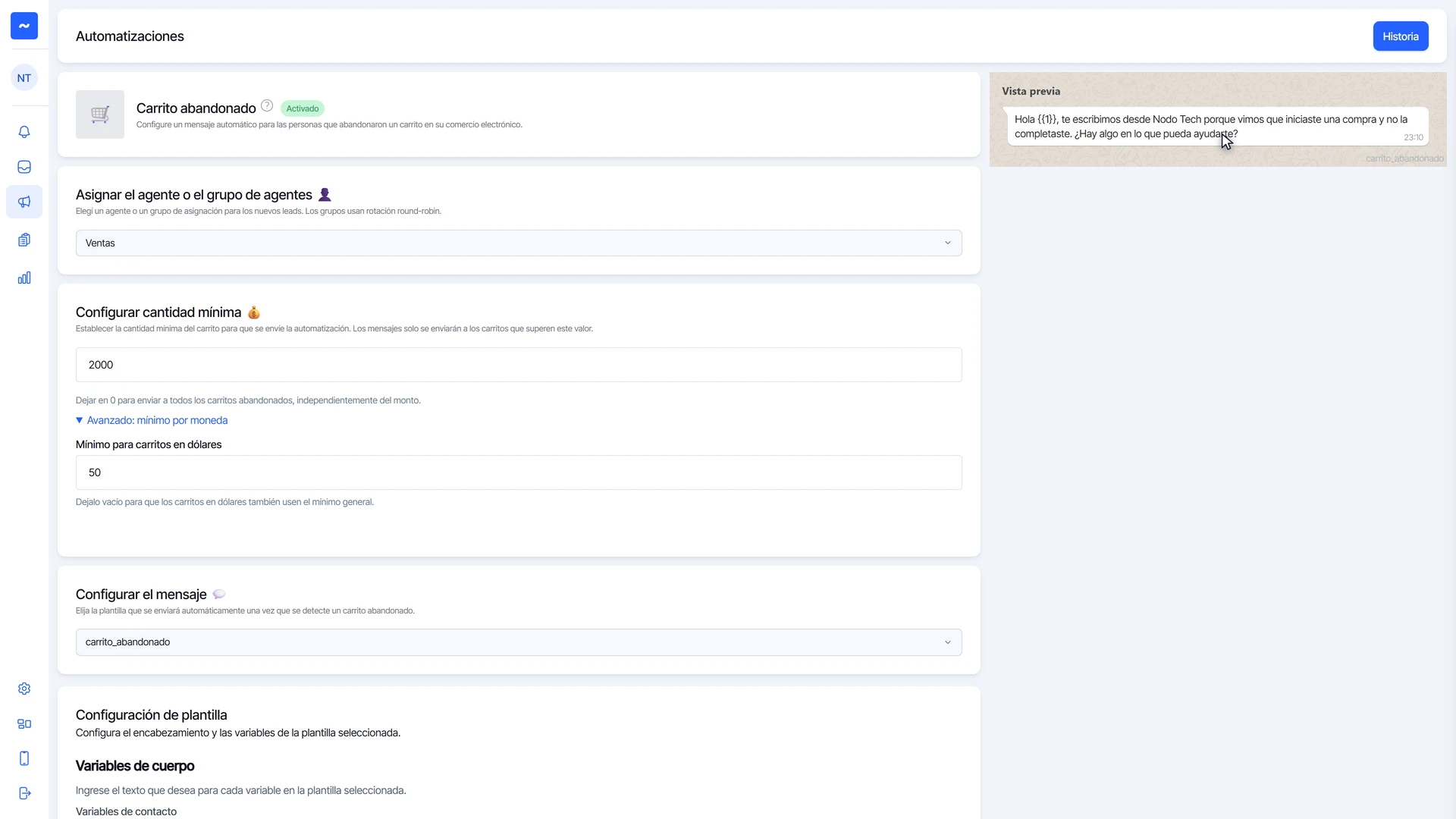Click the Mínimo para carritos en dólares label
Image resolution: width=1456 pixels, height=819 pixels.
(149, 444)
